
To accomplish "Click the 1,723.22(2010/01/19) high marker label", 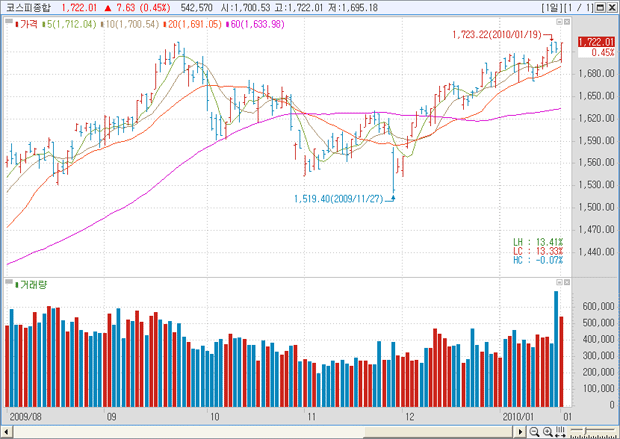I will pyautogui.click(x=497, y=35).
